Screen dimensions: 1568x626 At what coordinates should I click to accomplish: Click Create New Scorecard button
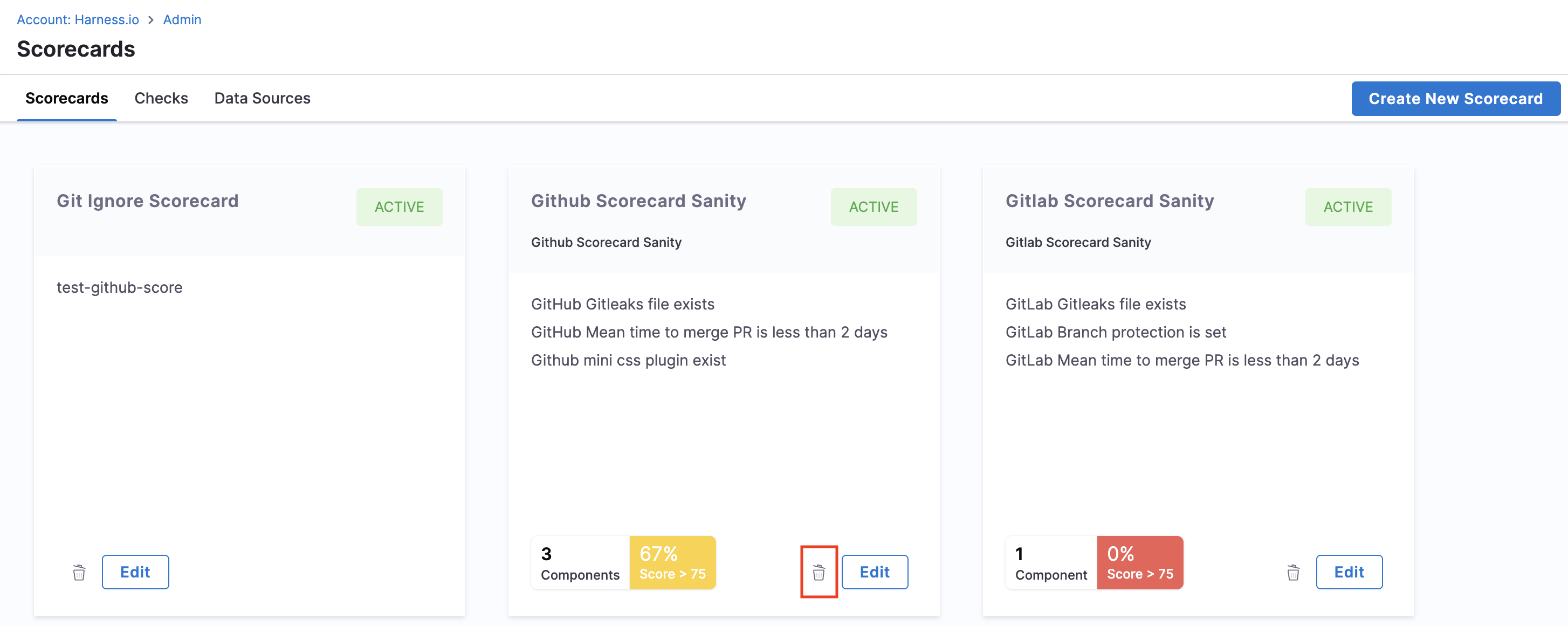click(x=1455, y=99)
